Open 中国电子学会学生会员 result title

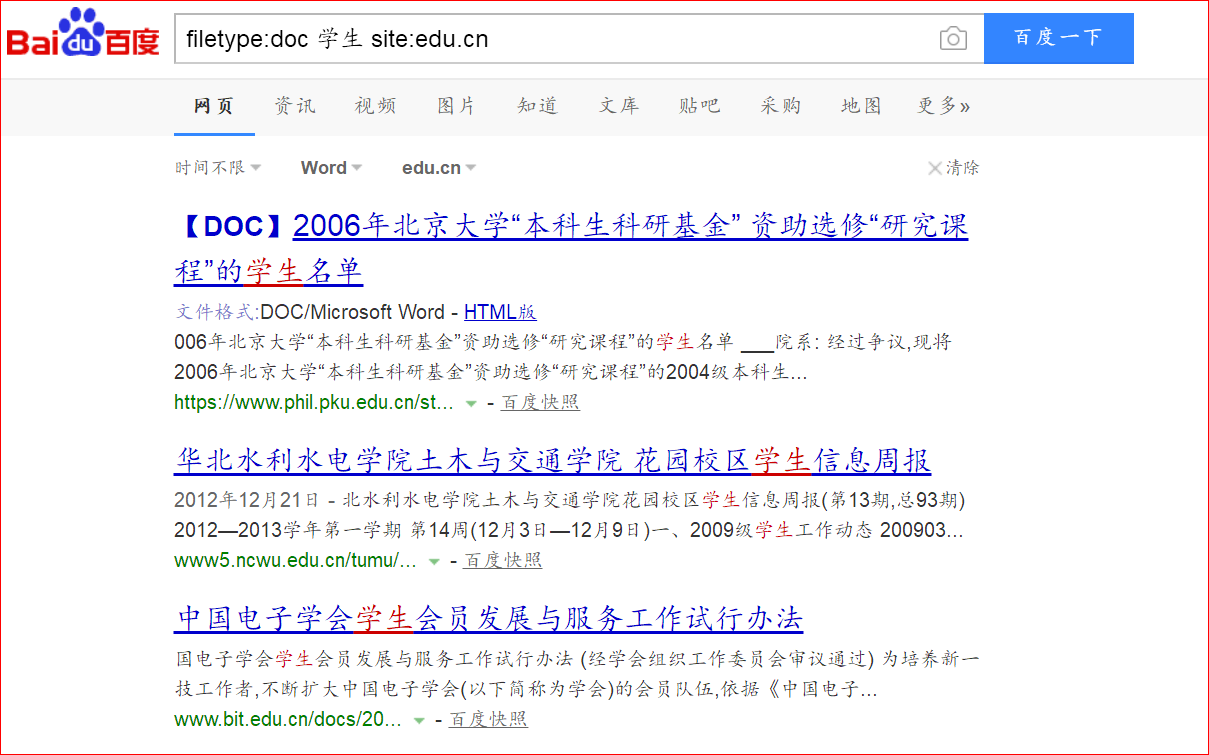pyautogui.click(x=489, y=619)
